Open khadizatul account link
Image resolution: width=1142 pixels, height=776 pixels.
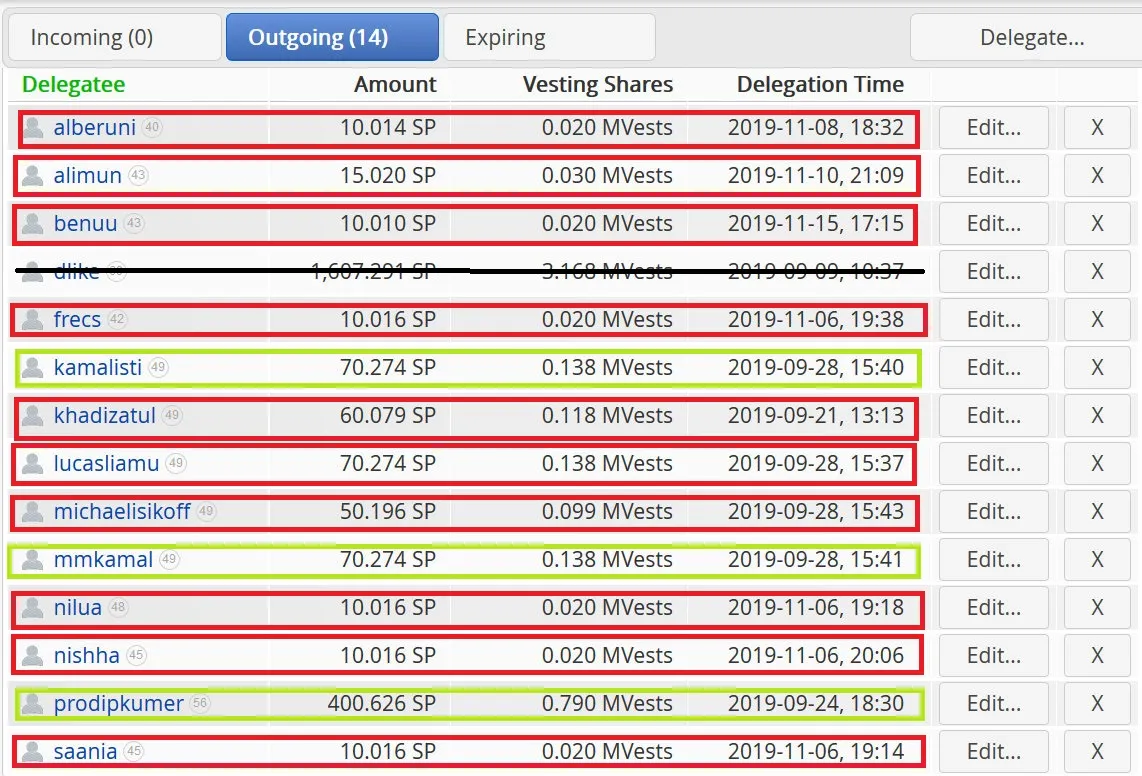[x=104, y=416]
